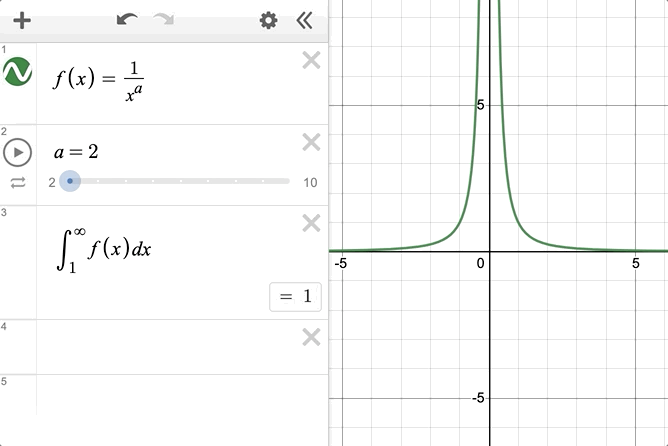Delete the f(x) expression
The height and width of the screenshot is (446, 668).
click(311, 61)
